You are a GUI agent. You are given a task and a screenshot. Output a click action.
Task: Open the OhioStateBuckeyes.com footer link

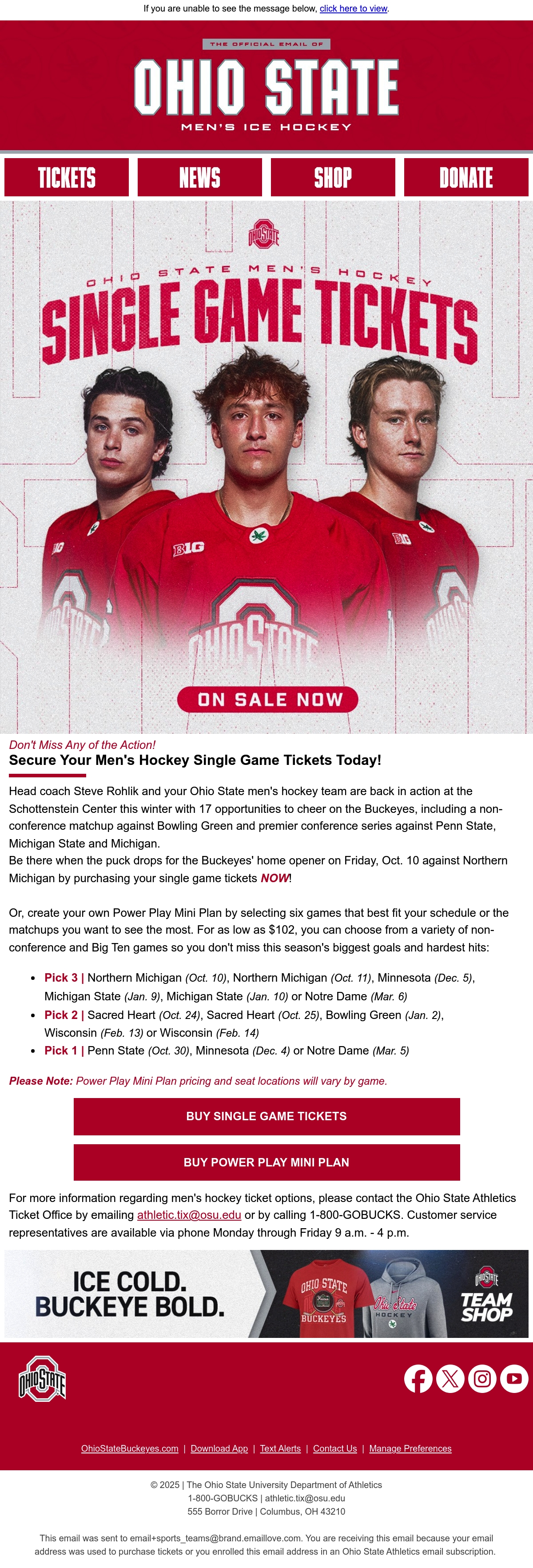pos(130,1449)
